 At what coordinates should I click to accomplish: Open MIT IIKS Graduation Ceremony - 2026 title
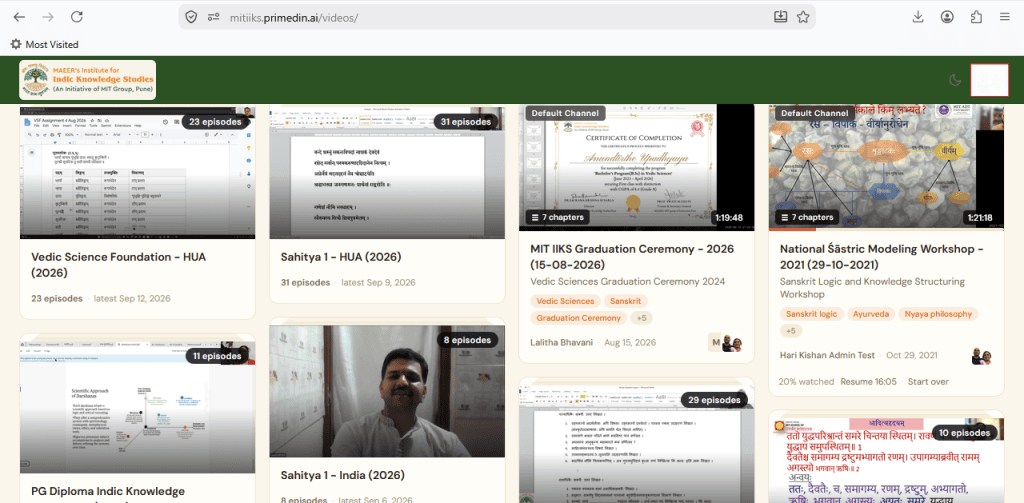point(632,257)
